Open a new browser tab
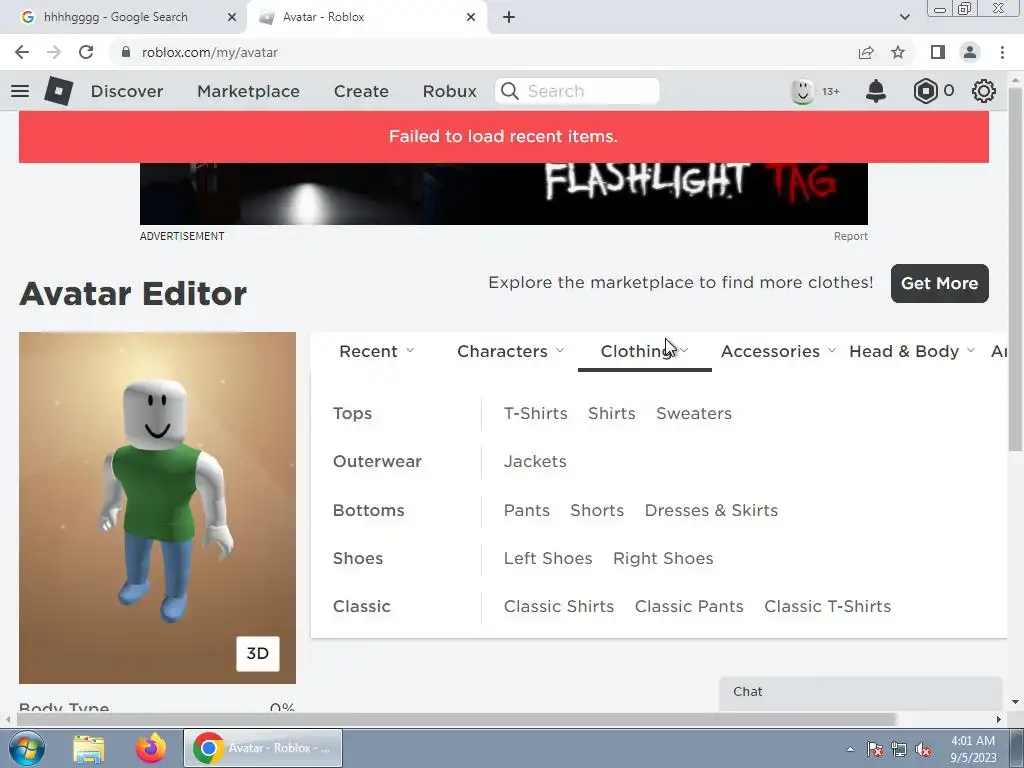 509,17
